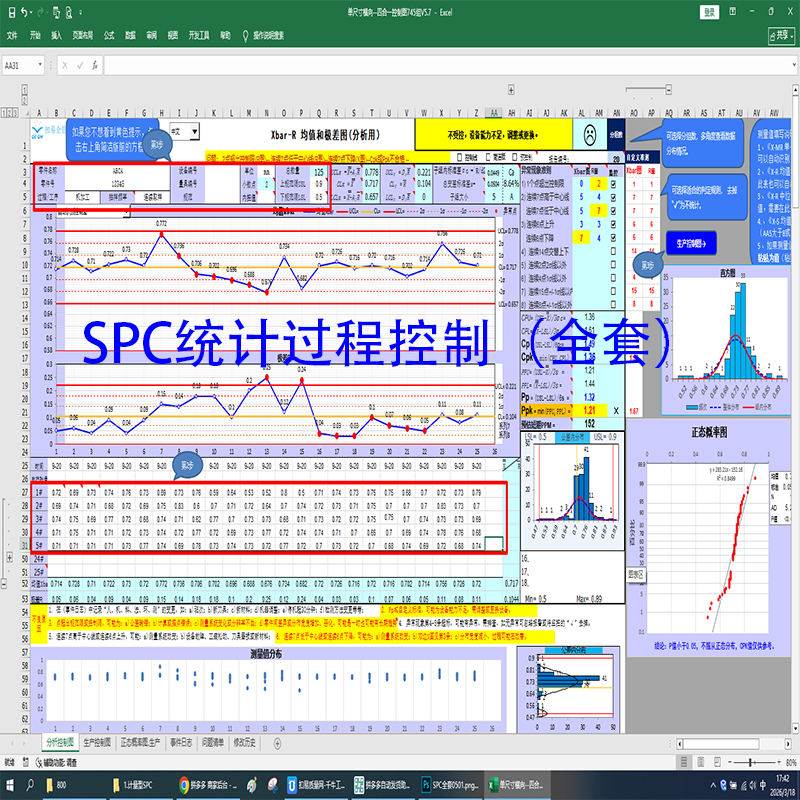Open the 插入 ribbon tab
800x800 pixels.
[56, 35]
